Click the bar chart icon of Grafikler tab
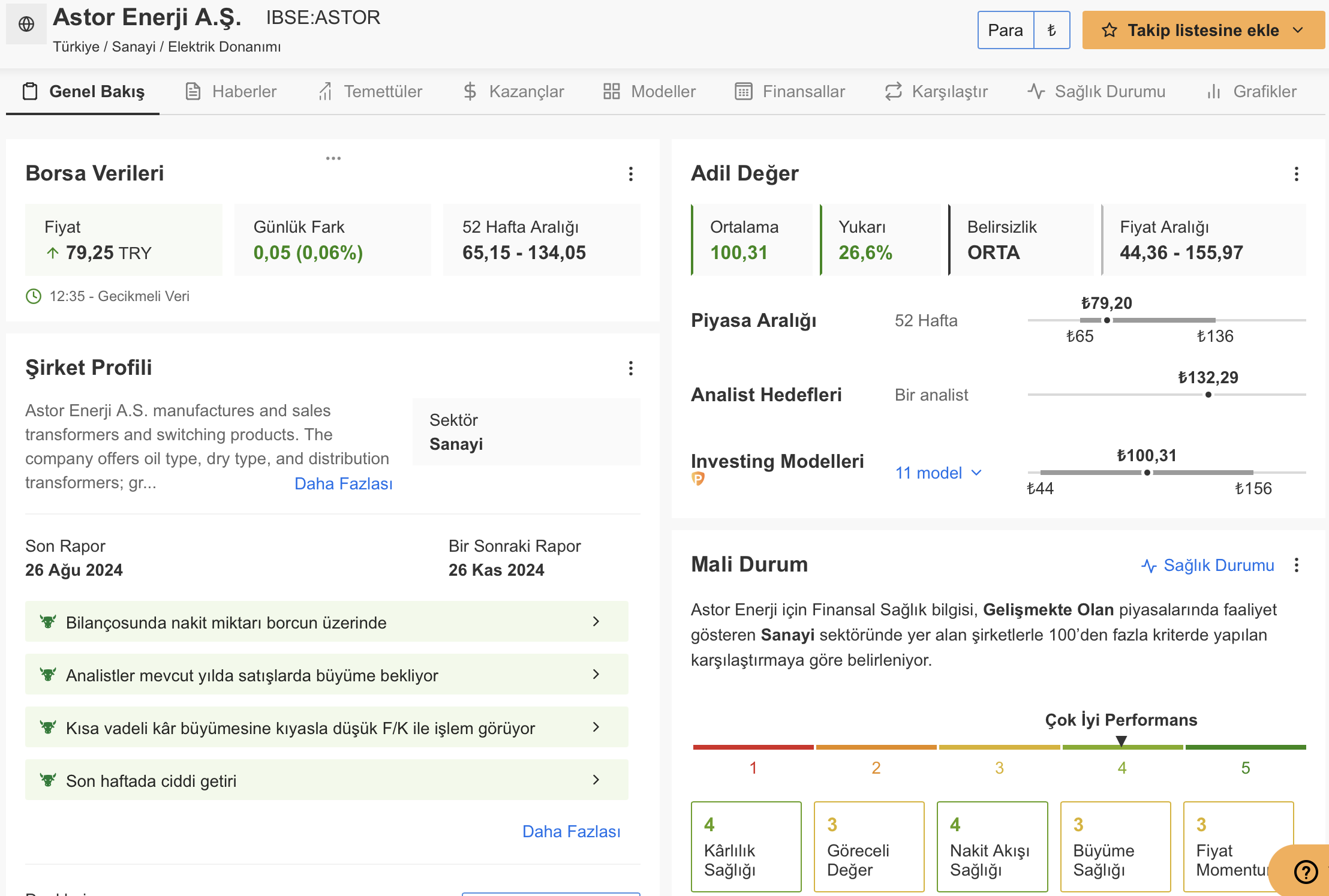Image resolution: width=1329 pixels, height=896 pixels. 1214,91
